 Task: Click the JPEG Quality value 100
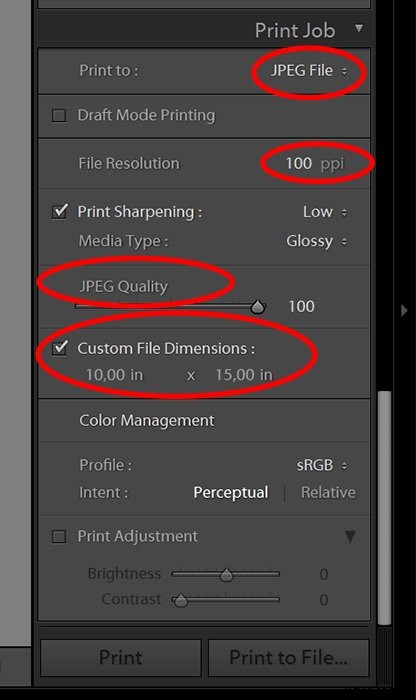coord(301,307)
